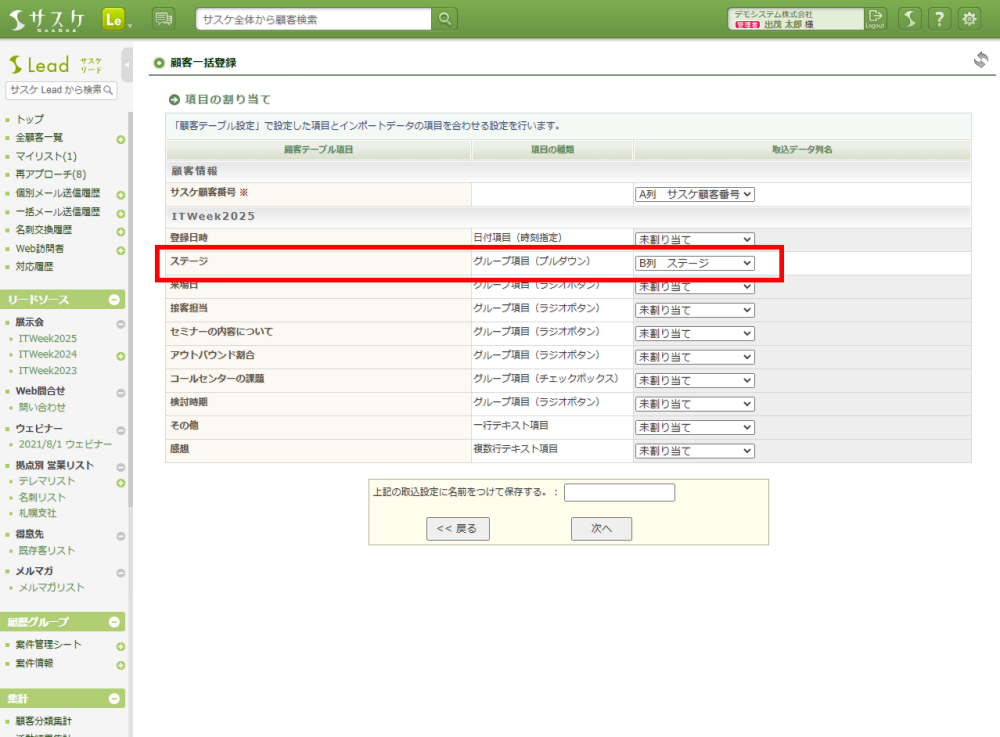Open the chat message icon in header

coord(163,19)
